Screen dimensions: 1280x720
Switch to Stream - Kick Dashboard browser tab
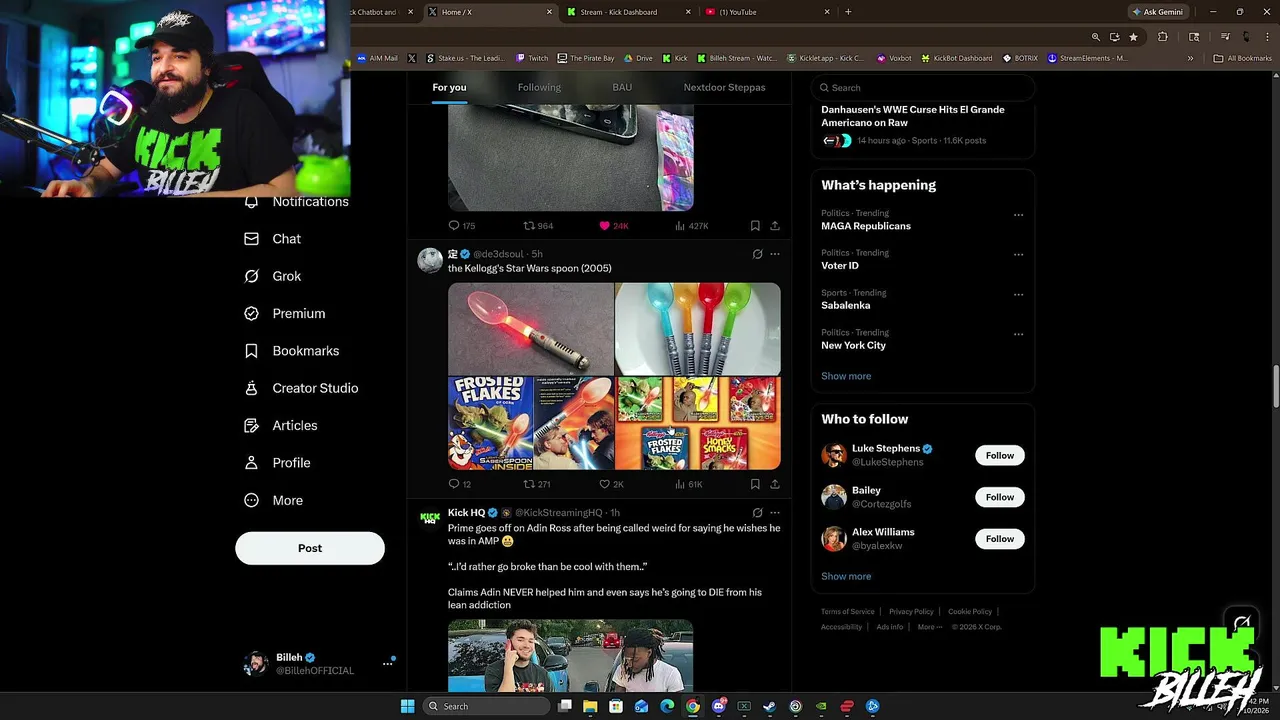[x=626, y=12]
